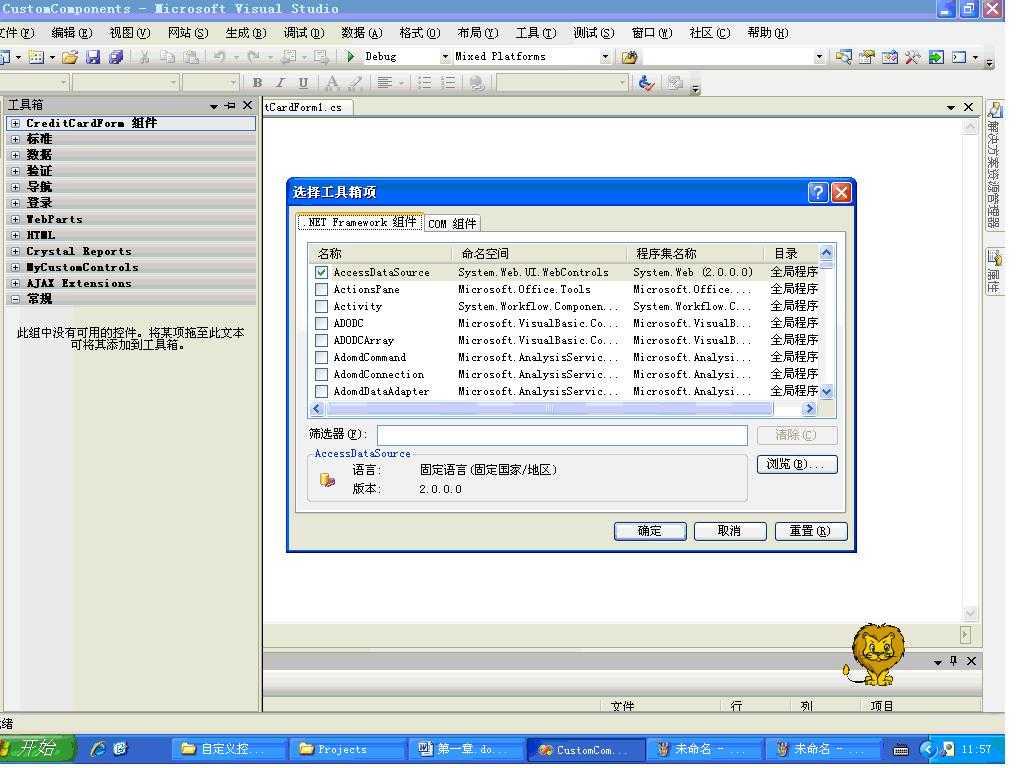Click the Find in Files binoculars icon
This screenshot has height=768, width=1024.
(x=630, y=57)
